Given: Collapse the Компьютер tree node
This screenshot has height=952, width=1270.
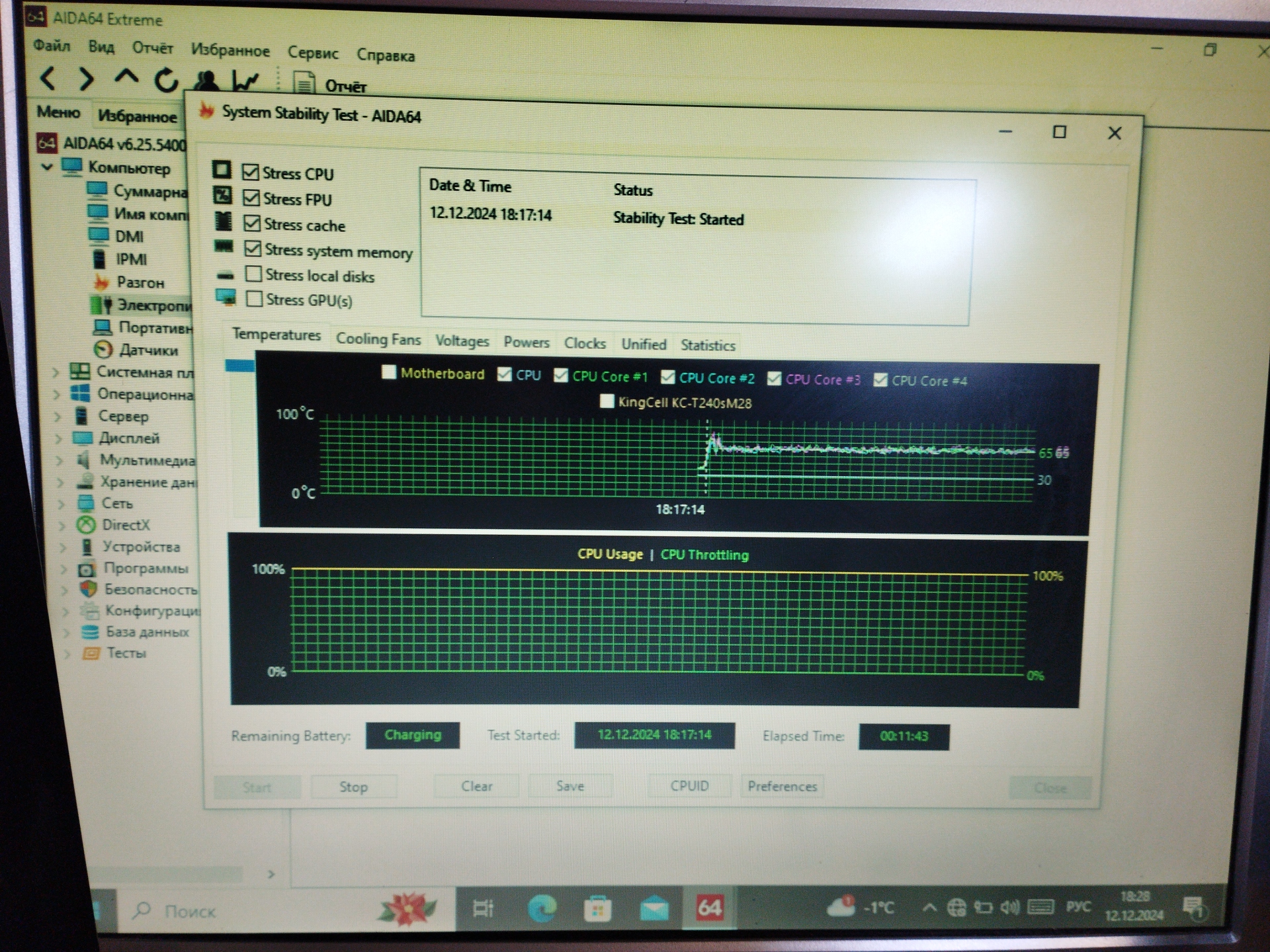Looking at the screenshot, I should [x=48, y=166].
